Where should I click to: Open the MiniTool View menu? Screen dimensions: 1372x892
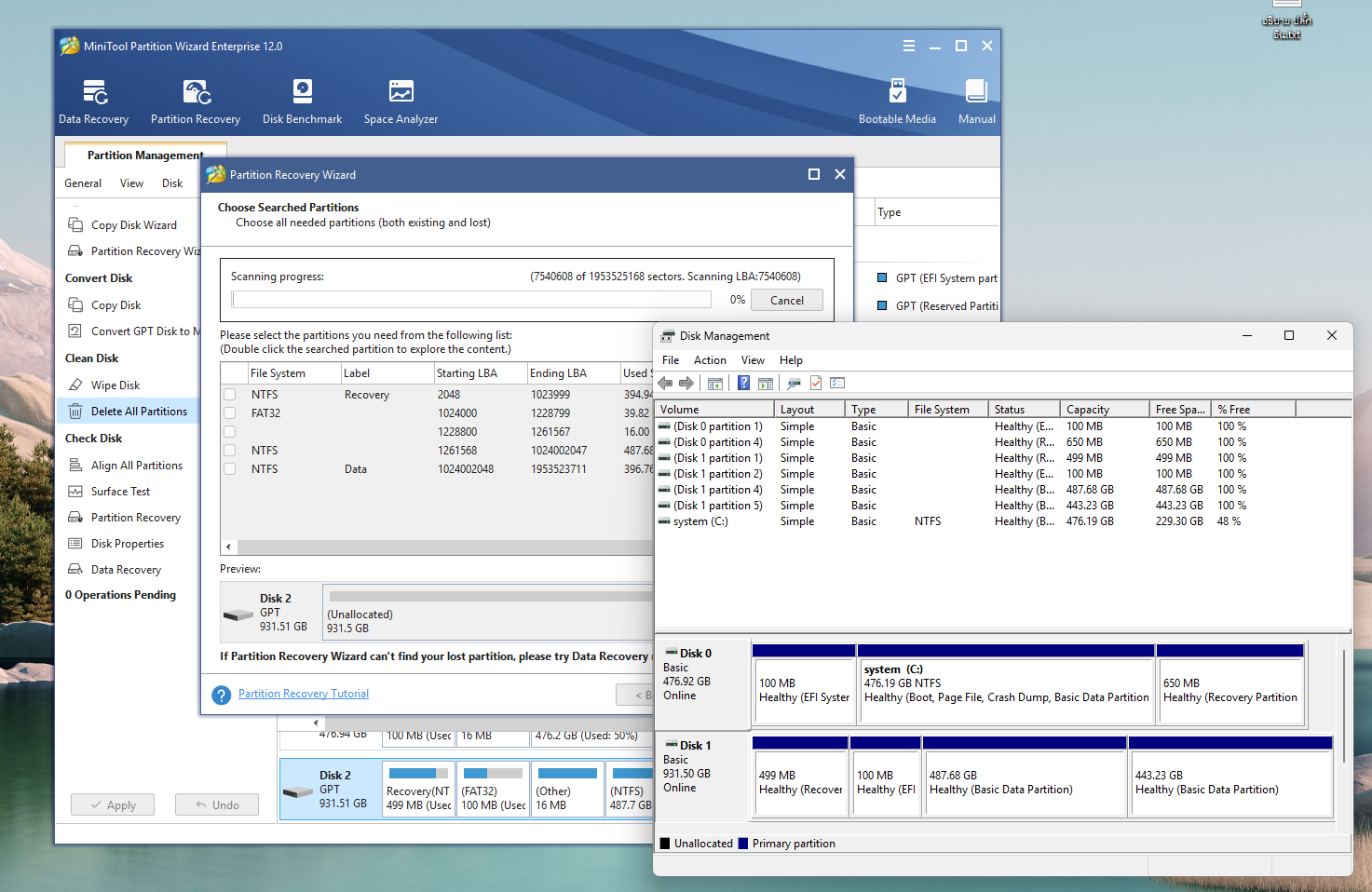(131, 183)
